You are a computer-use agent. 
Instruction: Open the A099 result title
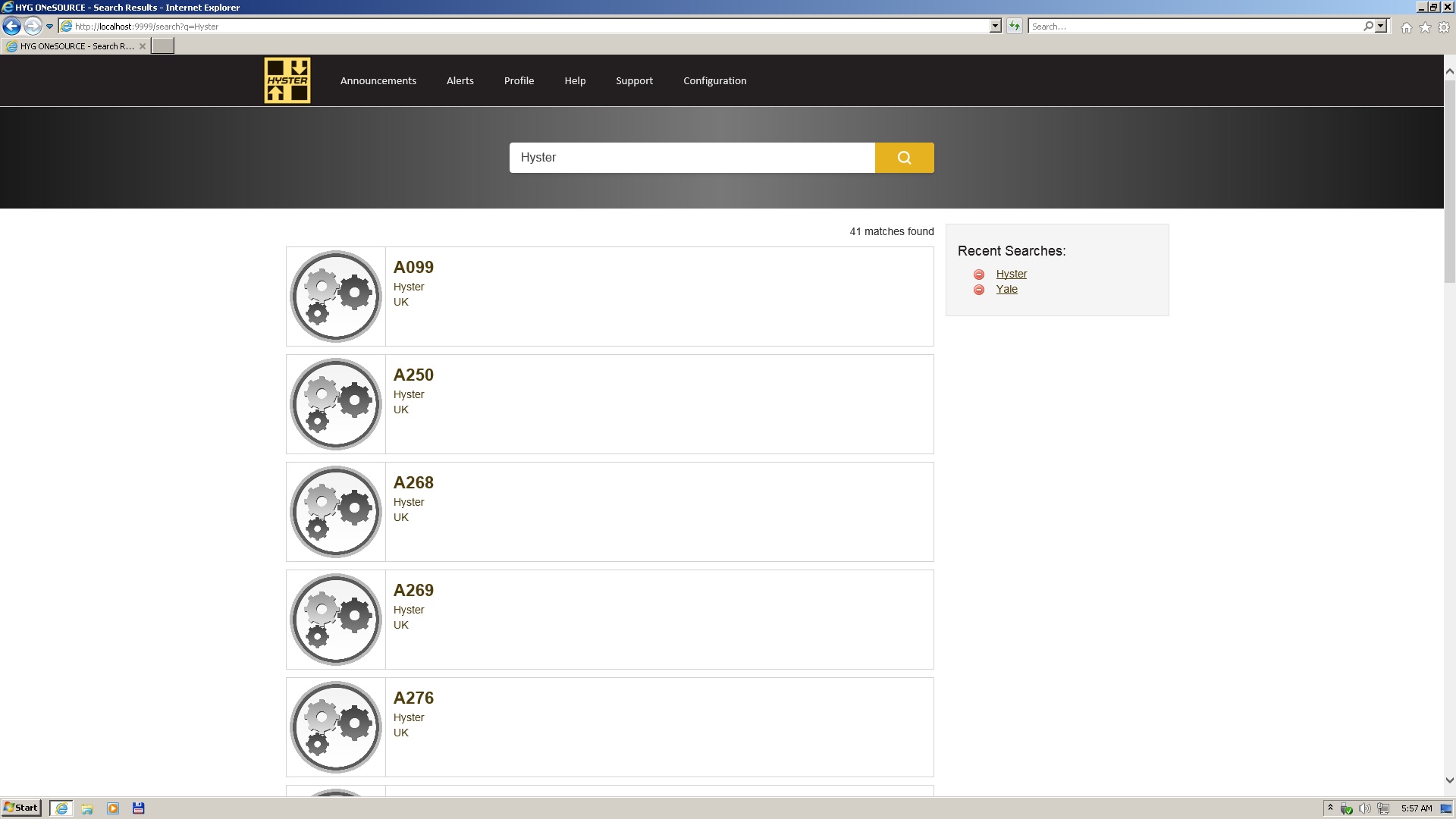[x=413, y=268]
